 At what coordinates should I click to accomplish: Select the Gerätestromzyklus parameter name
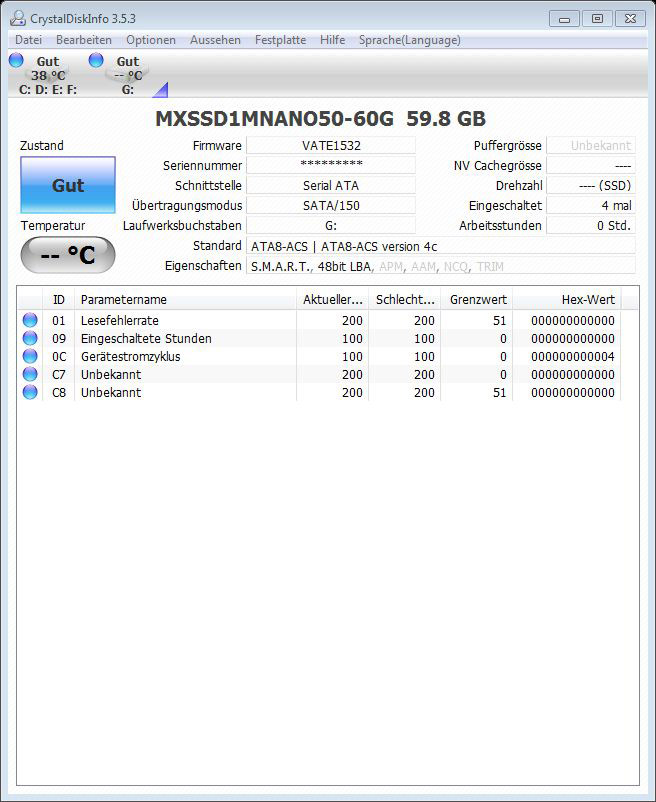pyautogui.click(x=130, y=357)
